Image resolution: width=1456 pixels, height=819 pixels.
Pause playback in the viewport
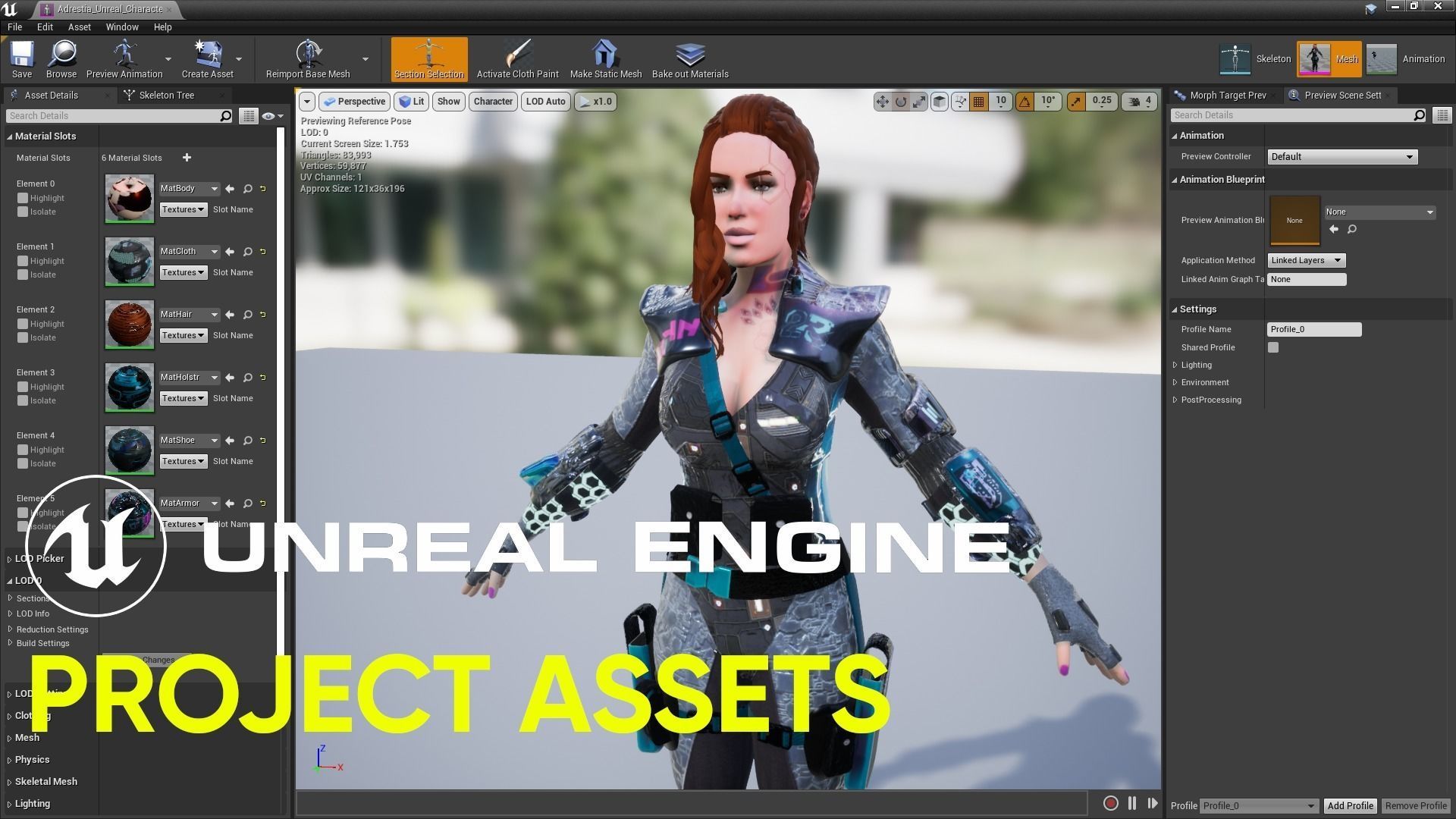(x=1132, y=803)
